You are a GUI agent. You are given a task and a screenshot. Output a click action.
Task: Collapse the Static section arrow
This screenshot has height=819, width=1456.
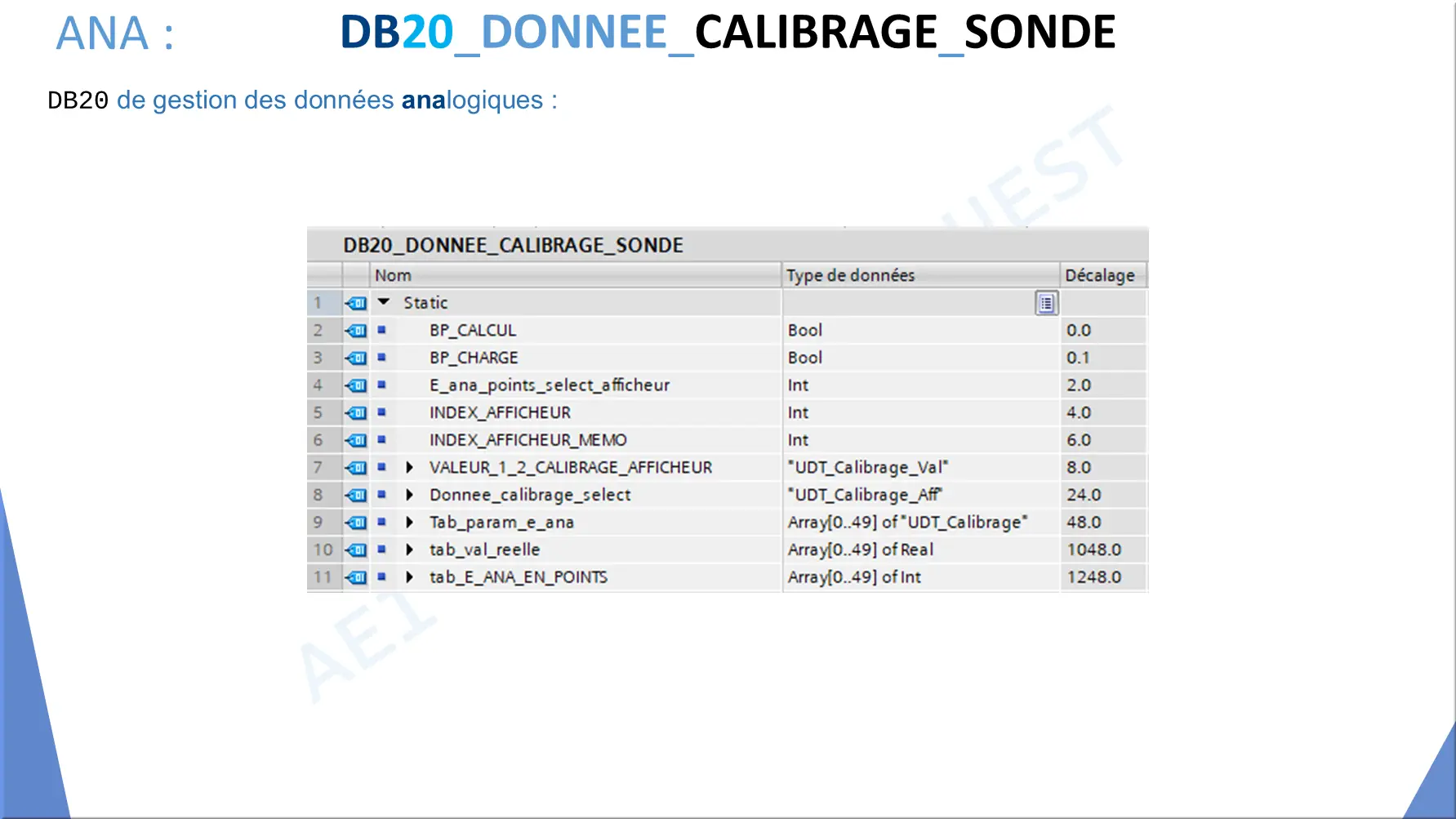[x=384, y=302]
